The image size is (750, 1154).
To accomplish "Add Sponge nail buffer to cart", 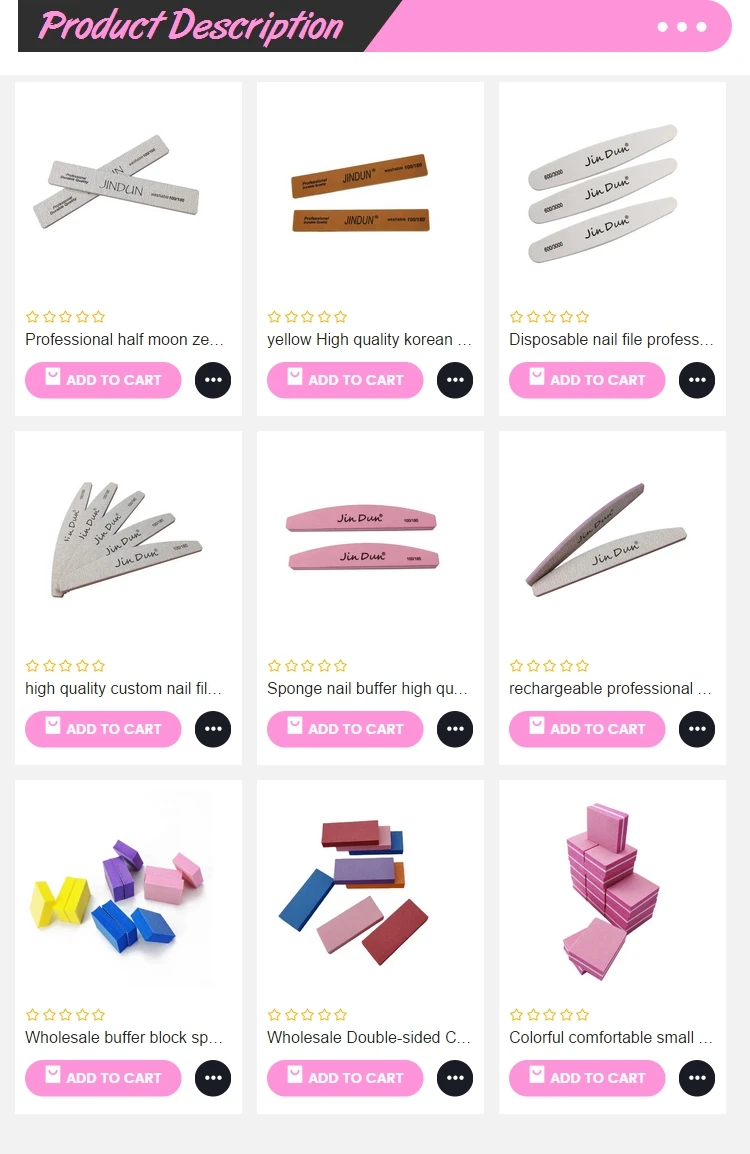I will coord(345,729).
